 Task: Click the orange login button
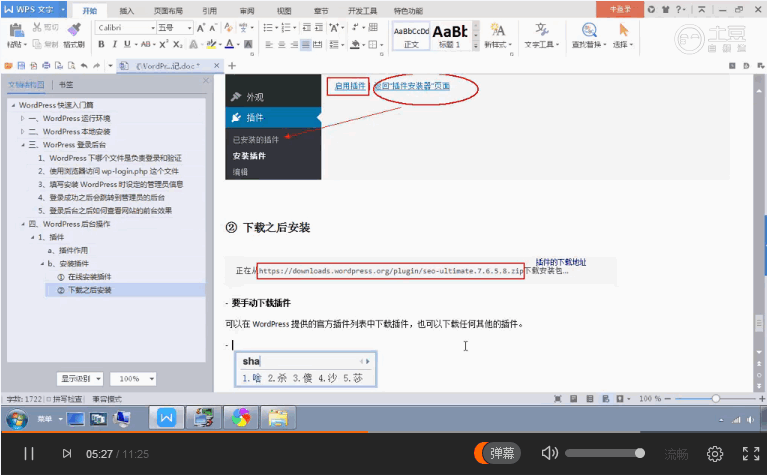point(620,9)
